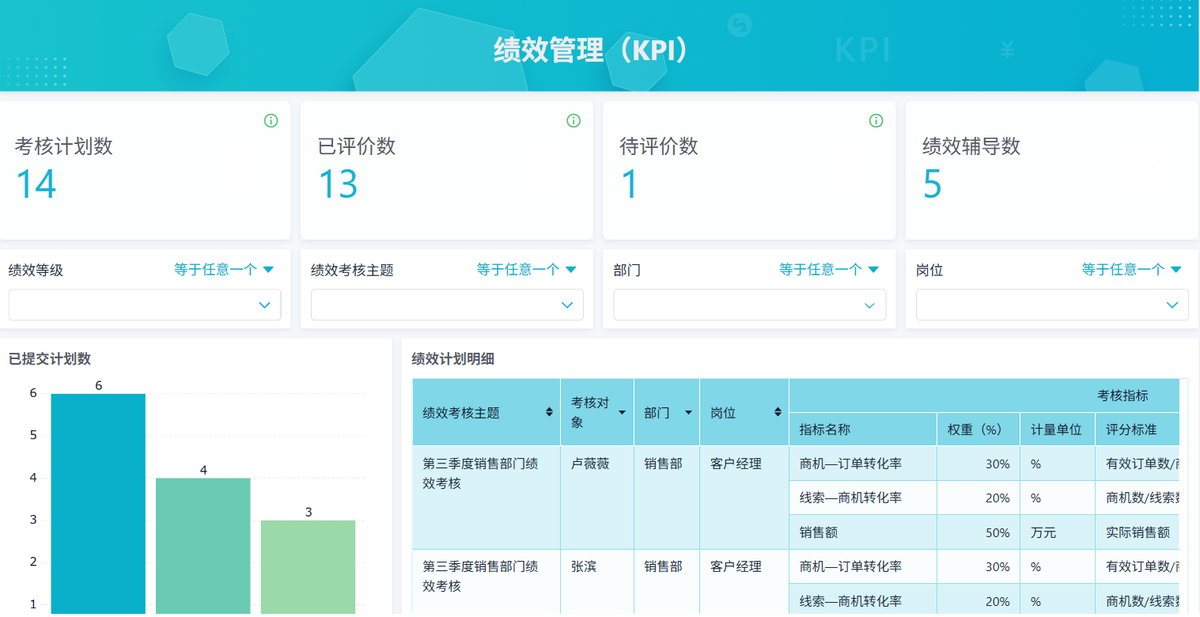The image size is (1200, 617).
Task: Click sort icon in 岗位 table header
Action: pyautogui.click(x=777, y=412)
